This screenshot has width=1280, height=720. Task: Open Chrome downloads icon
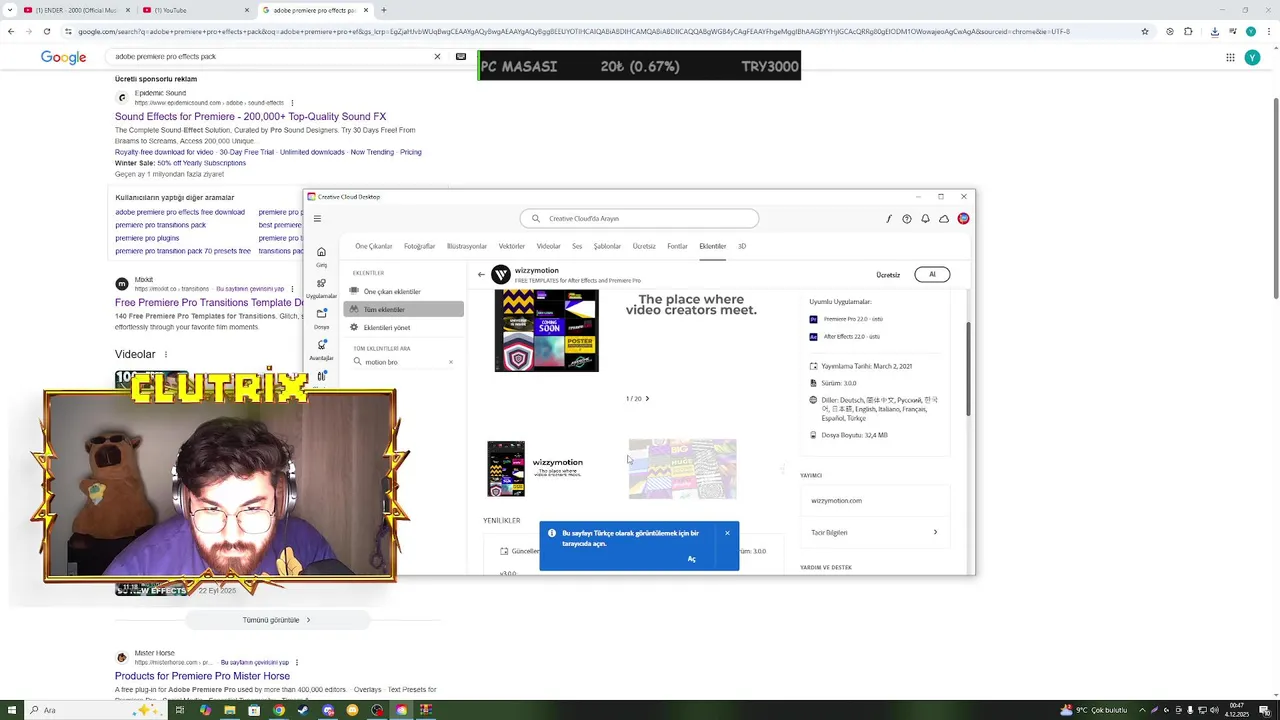click(1214, 31)
